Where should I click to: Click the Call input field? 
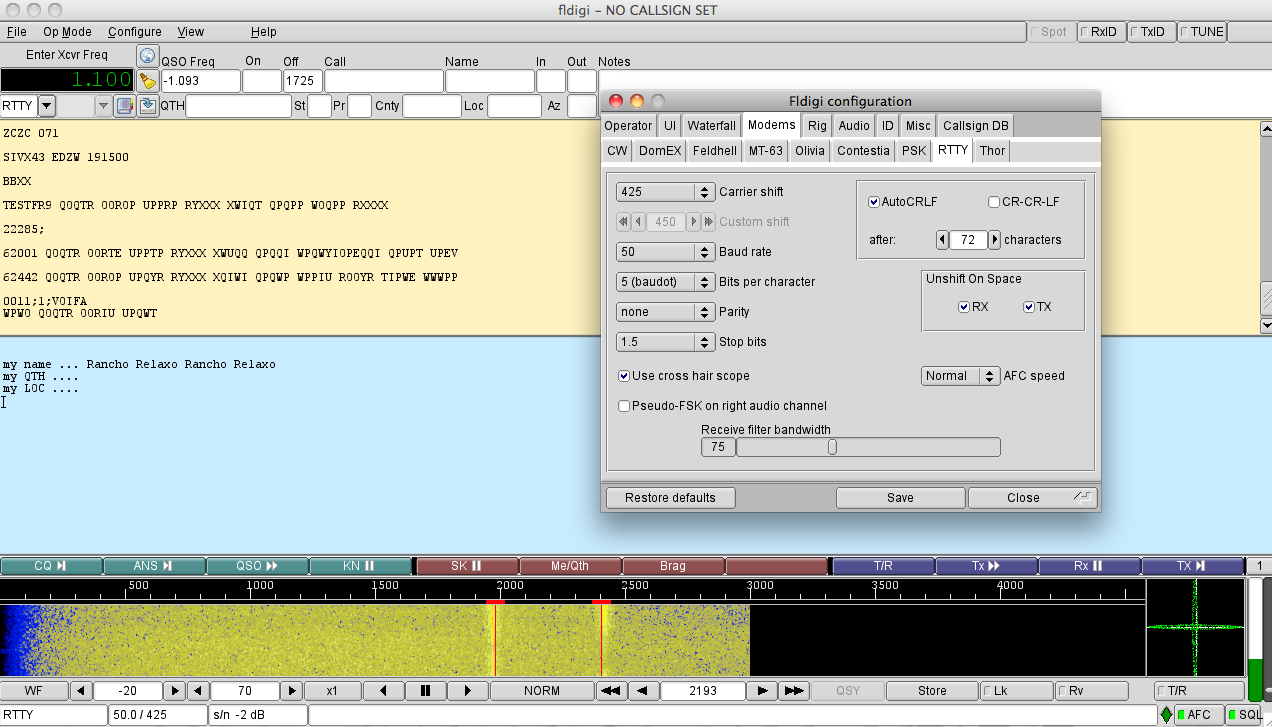click(x=383, y=81)
